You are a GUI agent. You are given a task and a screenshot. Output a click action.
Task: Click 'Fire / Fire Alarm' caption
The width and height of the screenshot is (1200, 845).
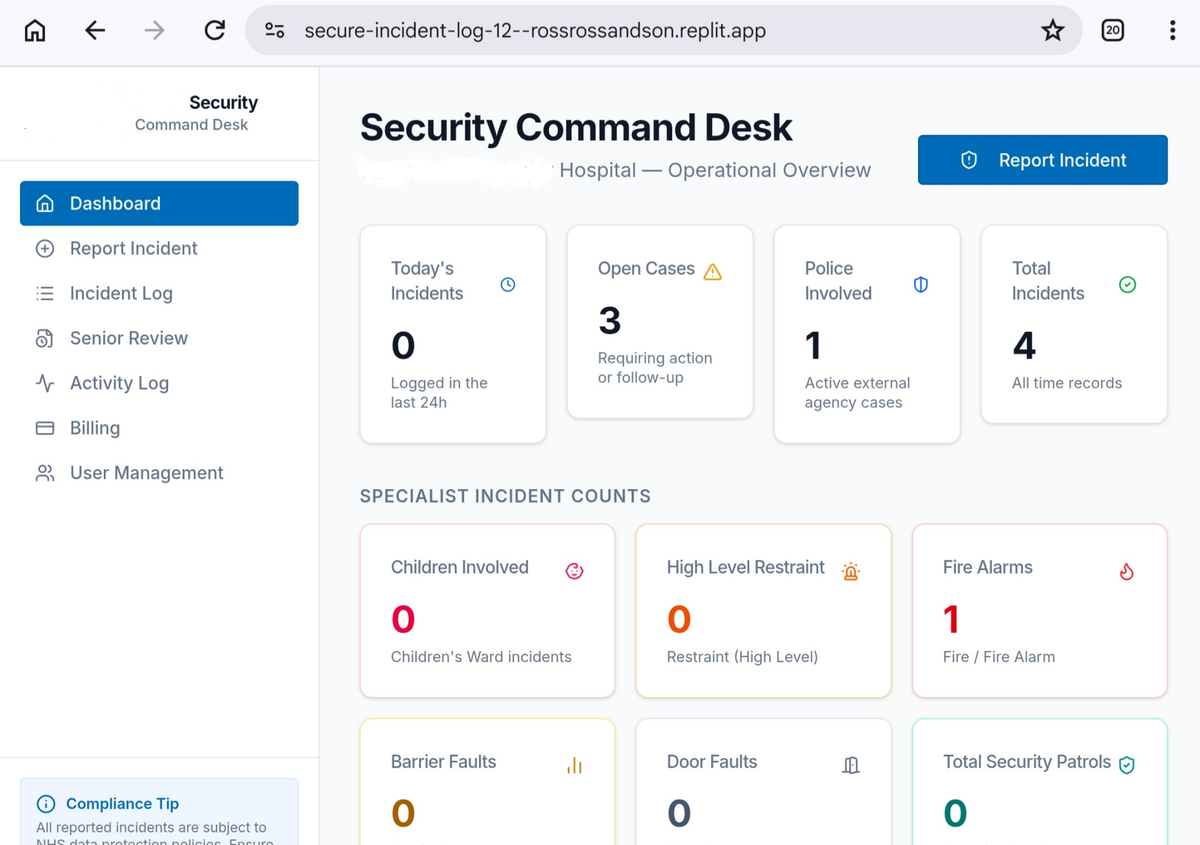[999, 657]
